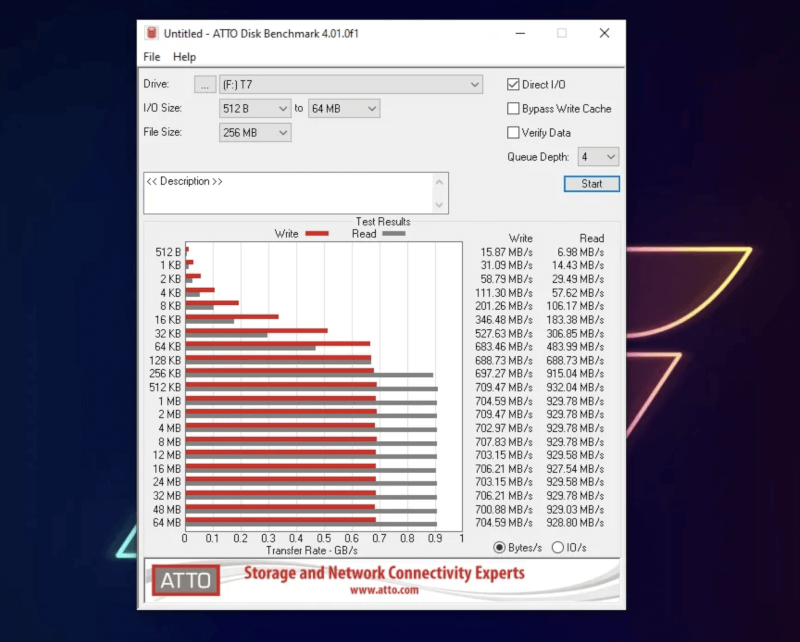Click the description scrollbar down arrow
The image size is (800, 642).
[x=439, y=205]
